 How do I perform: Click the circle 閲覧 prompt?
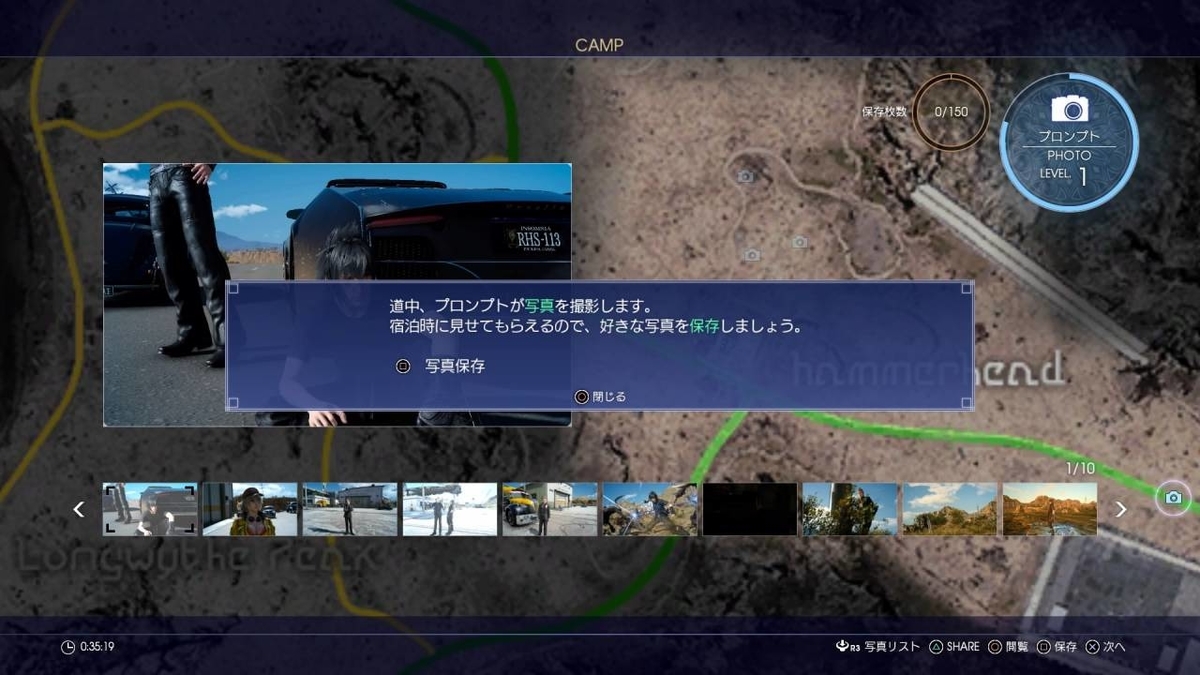pos(1008,647)
